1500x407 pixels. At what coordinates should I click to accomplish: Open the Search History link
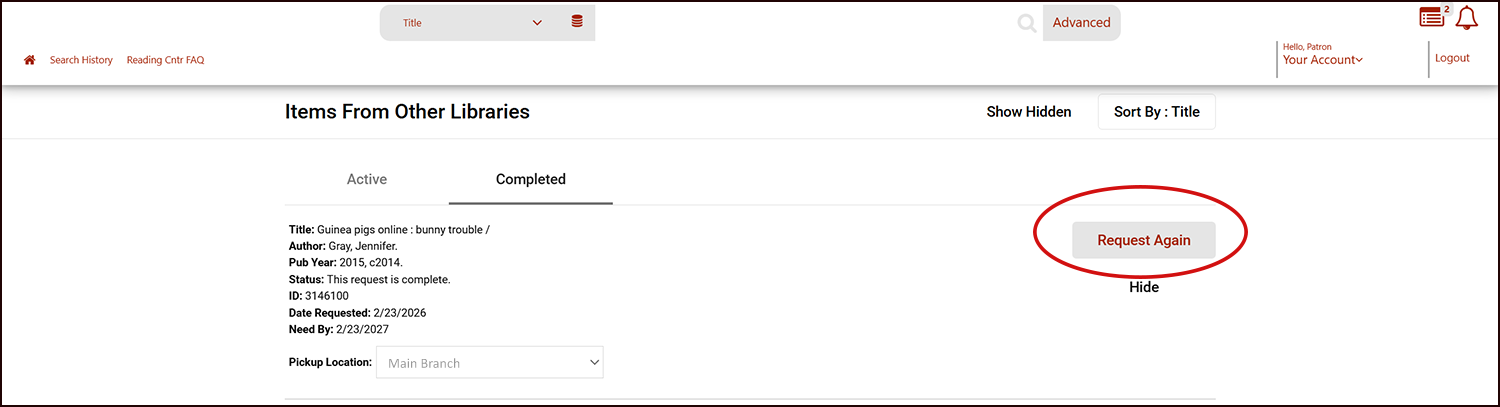81,60
